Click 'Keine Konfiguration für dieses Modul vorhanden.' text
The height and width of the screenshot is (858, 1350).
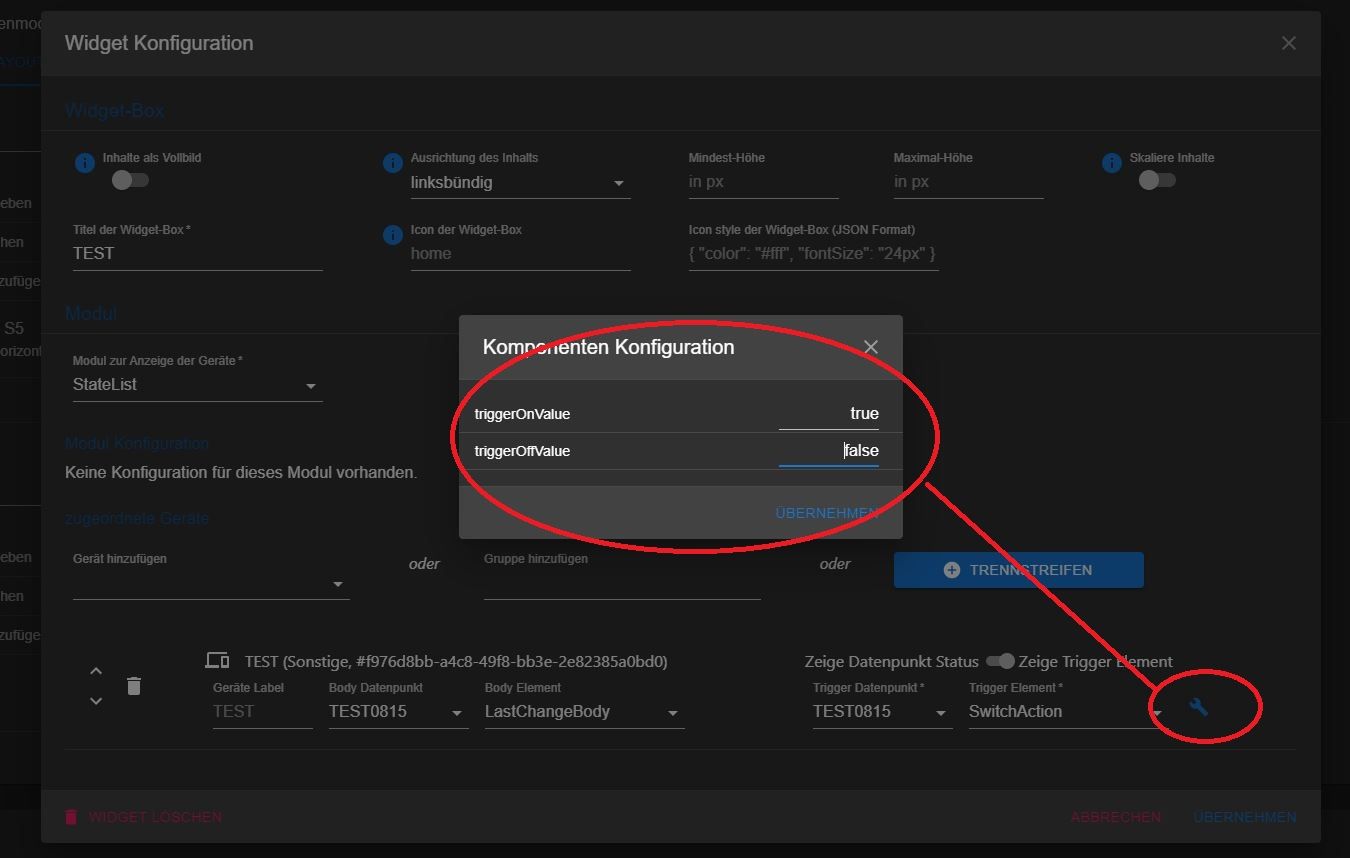point(241,472)
